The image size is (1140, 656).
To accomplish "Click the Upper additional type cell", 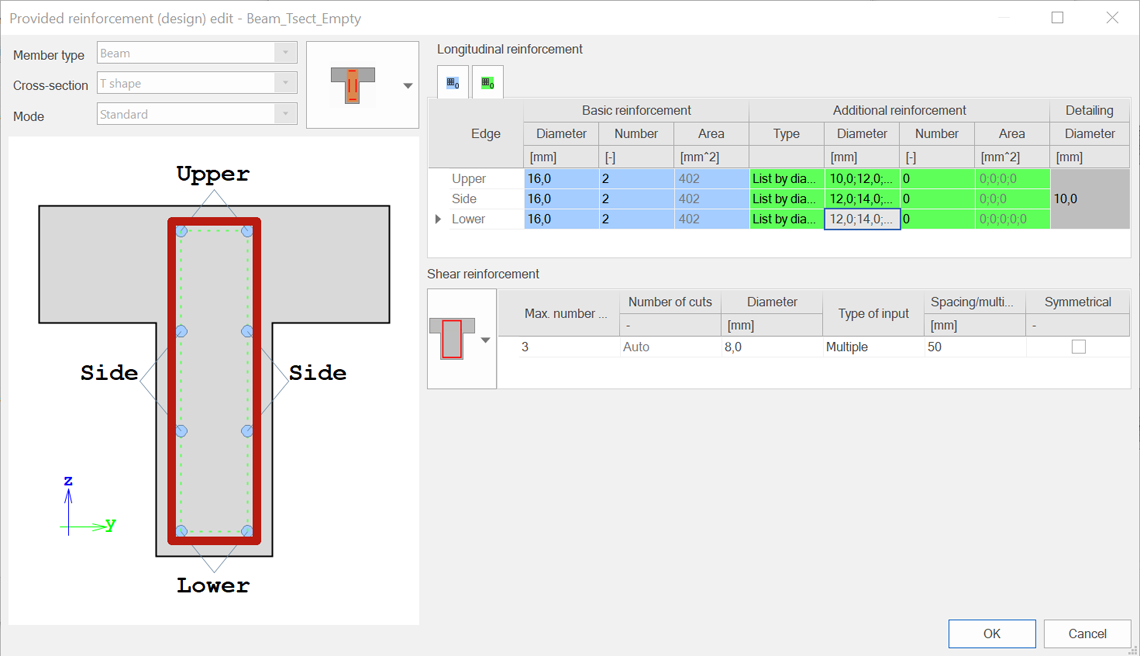I will 787,178.
